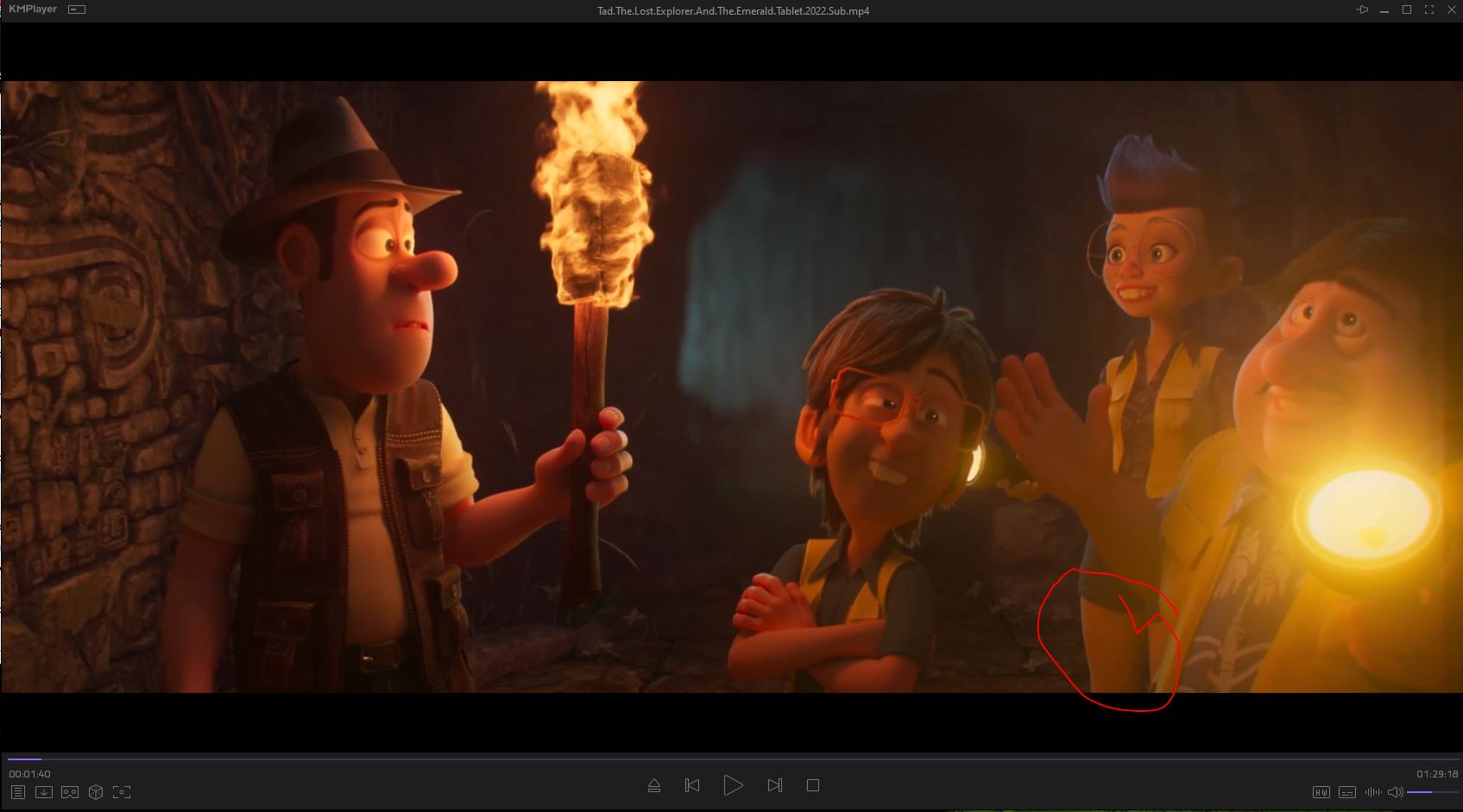The image size is (1463, 812).
Task: Open the KMPlayer main menu logo
Action: (x=33, y=9)
